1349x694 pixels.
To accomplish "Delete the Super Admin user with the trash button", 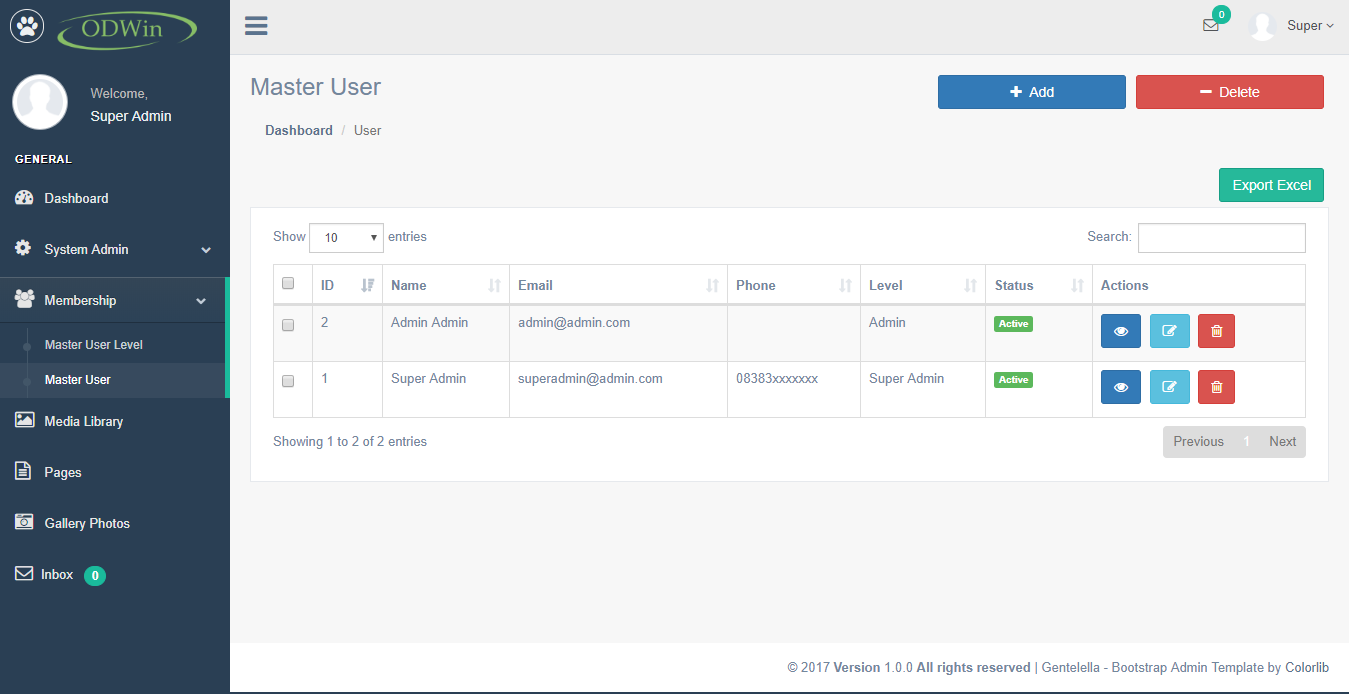I will click(1216, 387).
